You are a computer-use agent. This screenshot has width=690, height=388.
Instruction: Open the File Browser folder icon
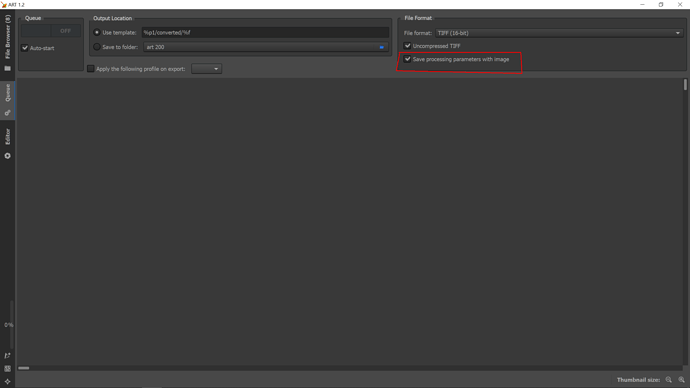pos(7,69)
